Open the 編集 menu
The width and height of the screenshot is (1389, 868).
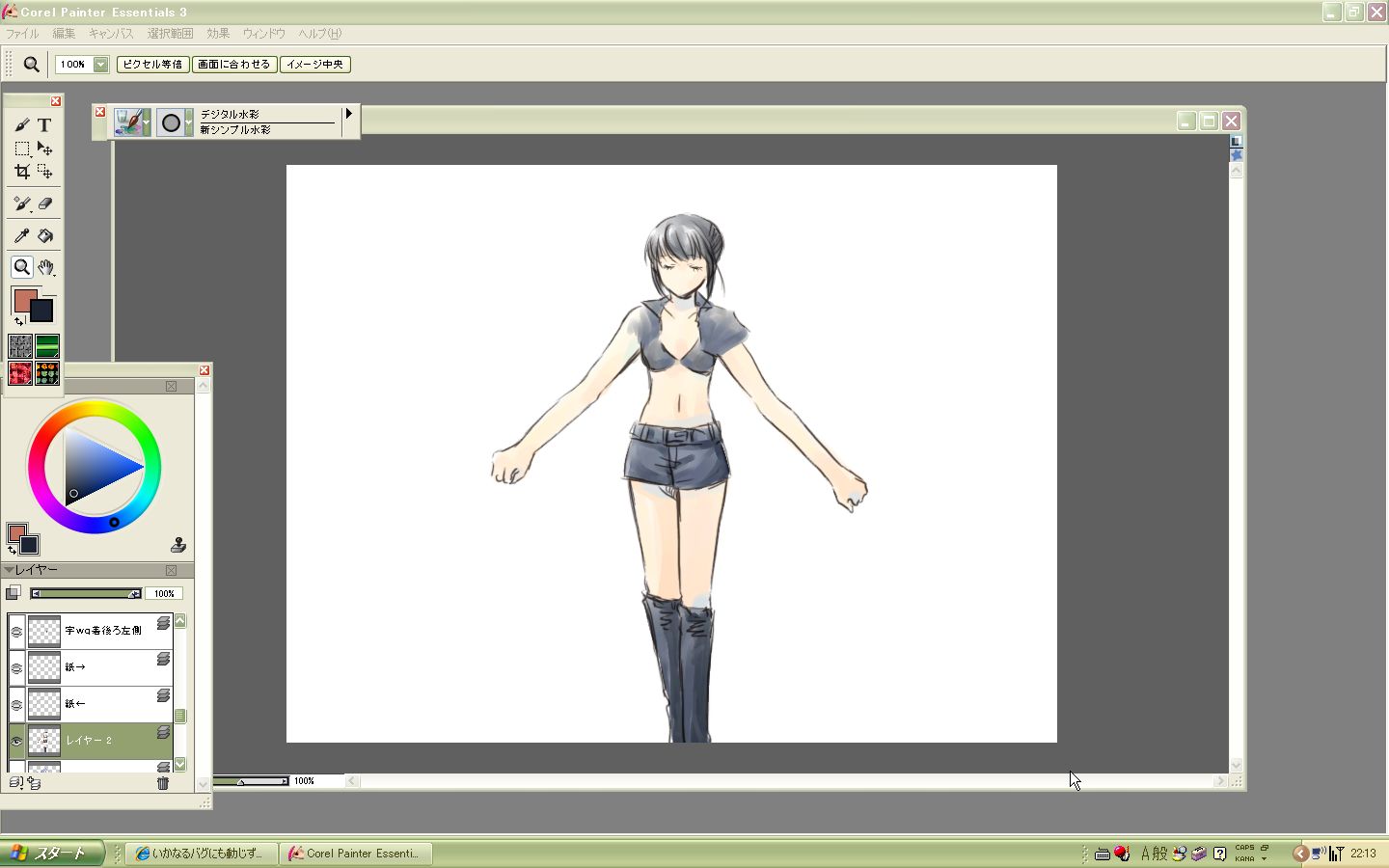pos(64,34)
